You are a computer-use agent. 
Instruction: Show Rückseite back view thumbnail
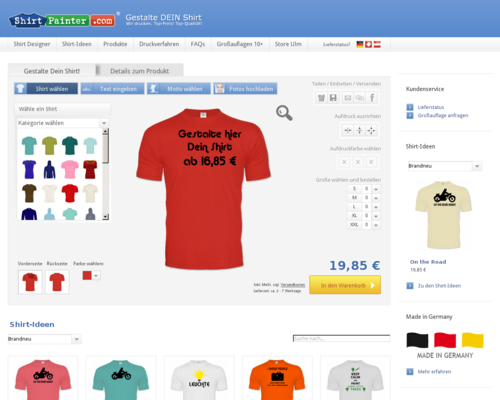click(57, 282)
